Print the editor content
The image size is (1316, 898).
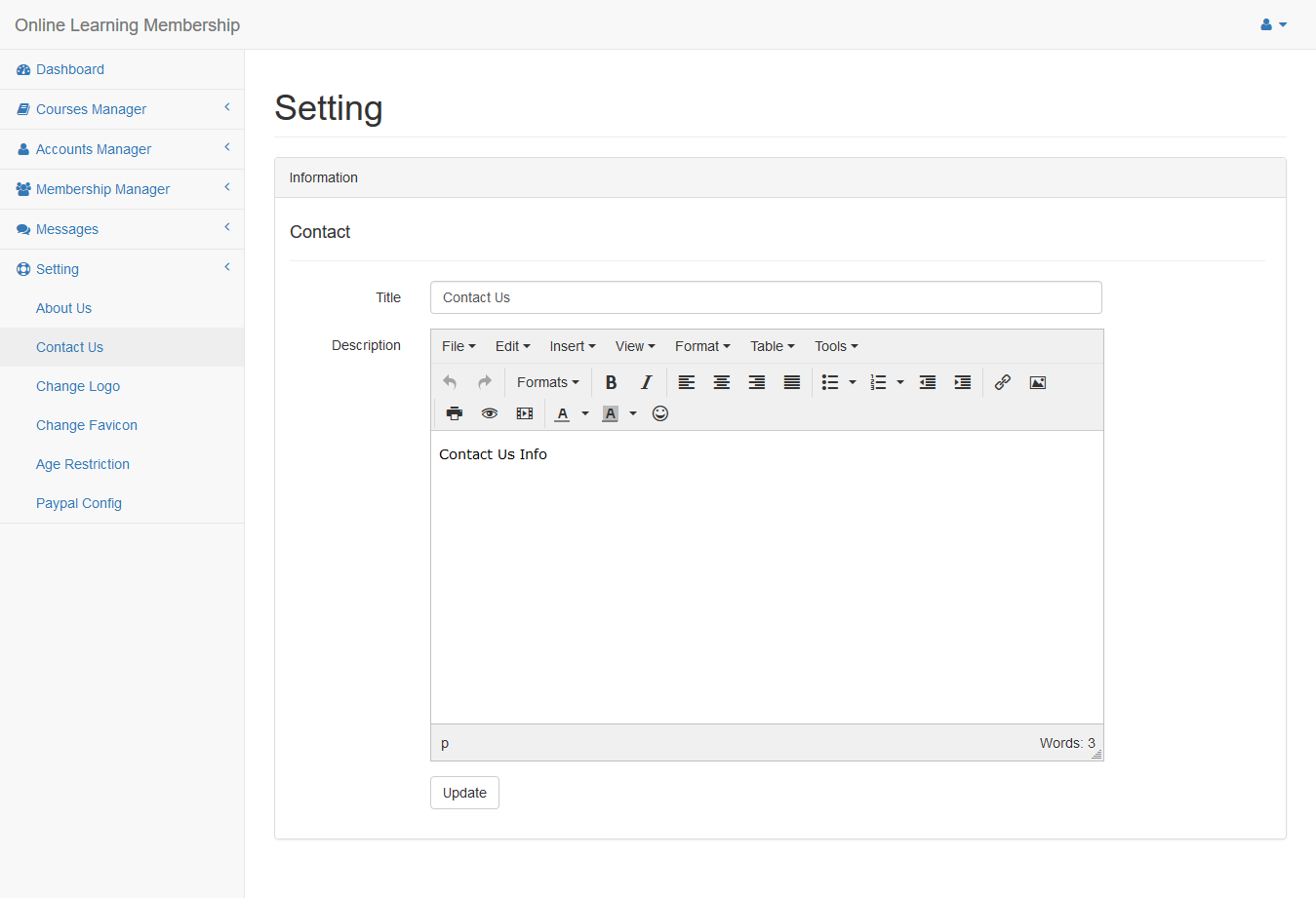pyautogui.click(x=455, y=413)
